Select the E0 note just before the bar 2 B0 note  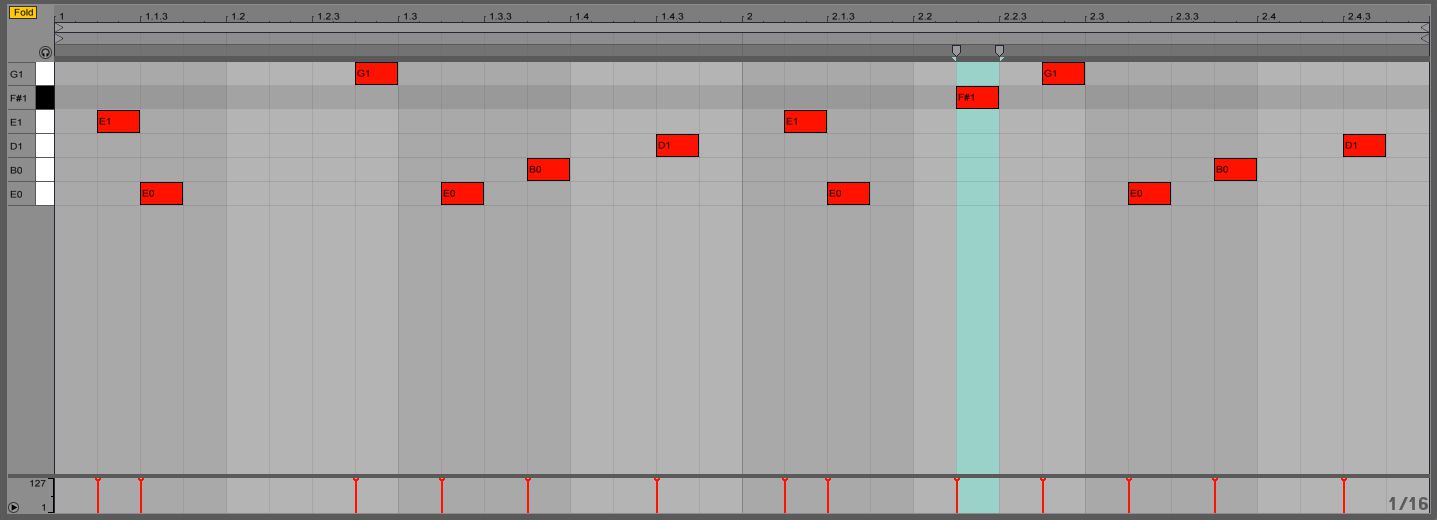(1149, 194)
